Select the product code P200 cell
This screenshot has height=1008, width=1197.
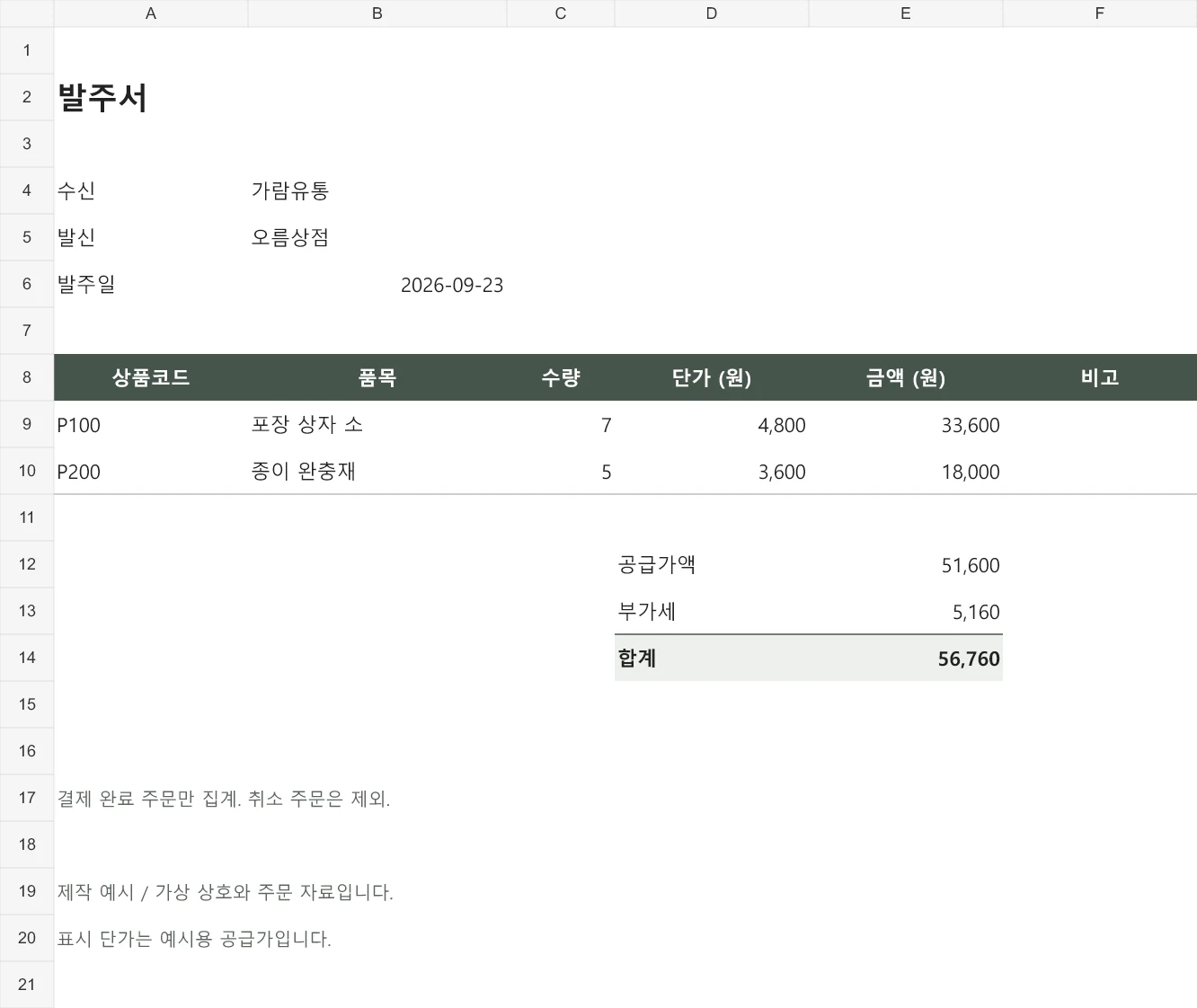click(x=151, y=471)
